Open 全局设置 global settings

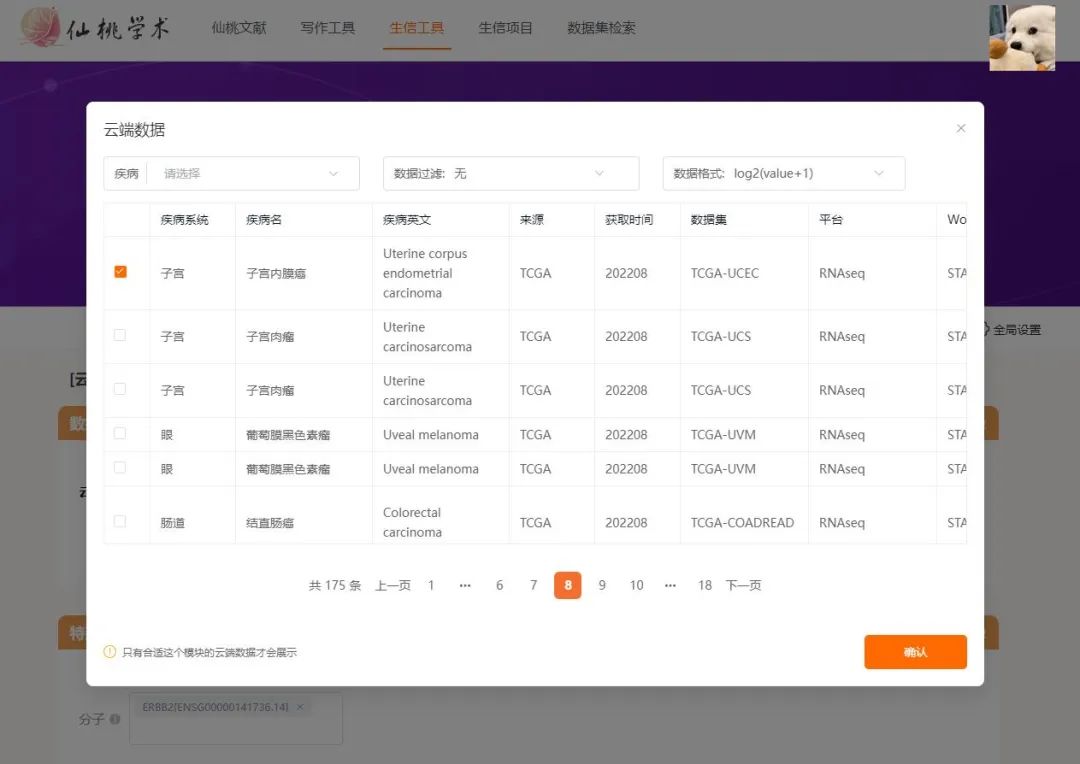[1010, 330]
